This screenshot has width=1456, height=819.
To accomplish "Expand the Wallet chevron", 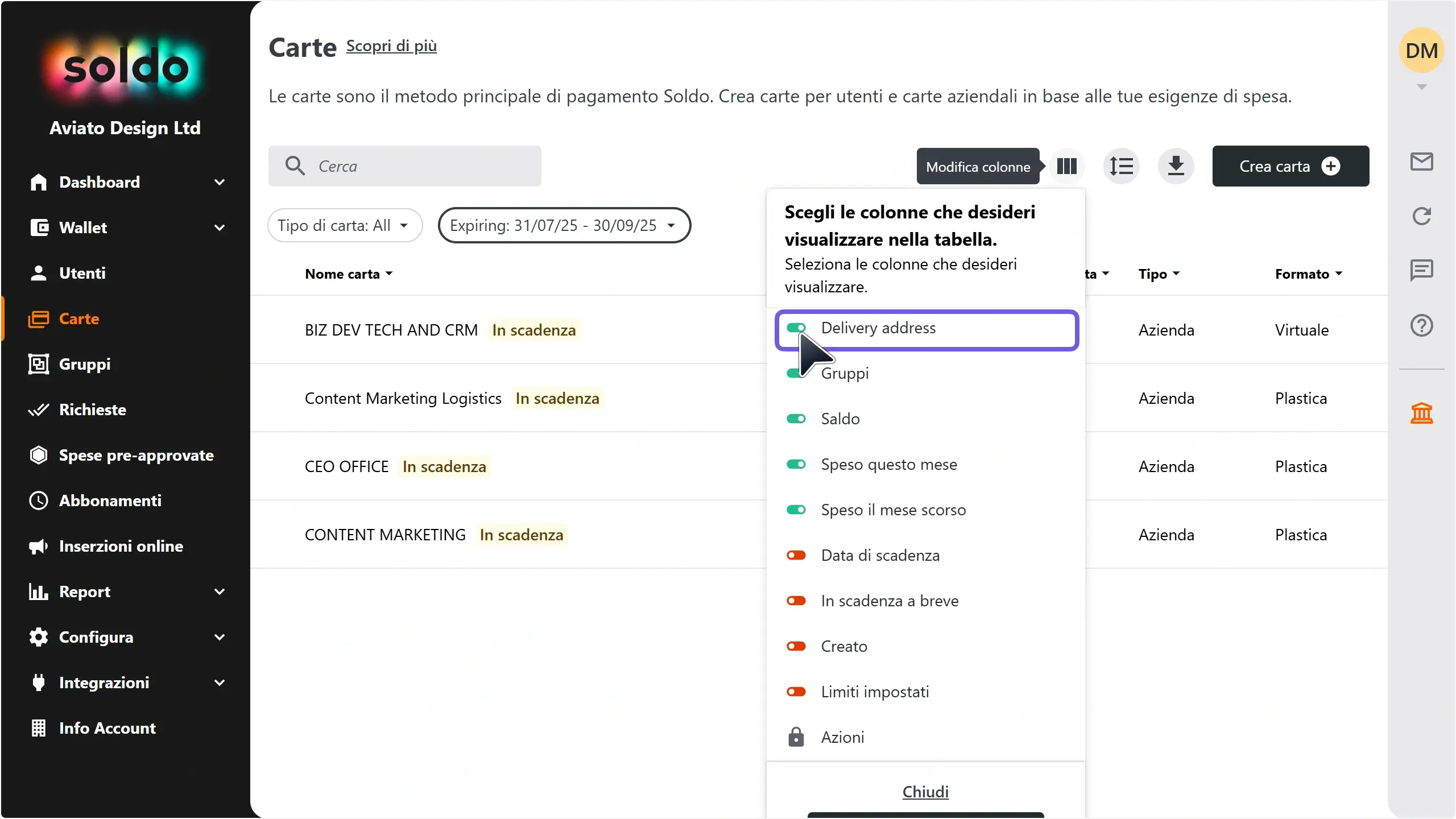I will click(220, 227).
